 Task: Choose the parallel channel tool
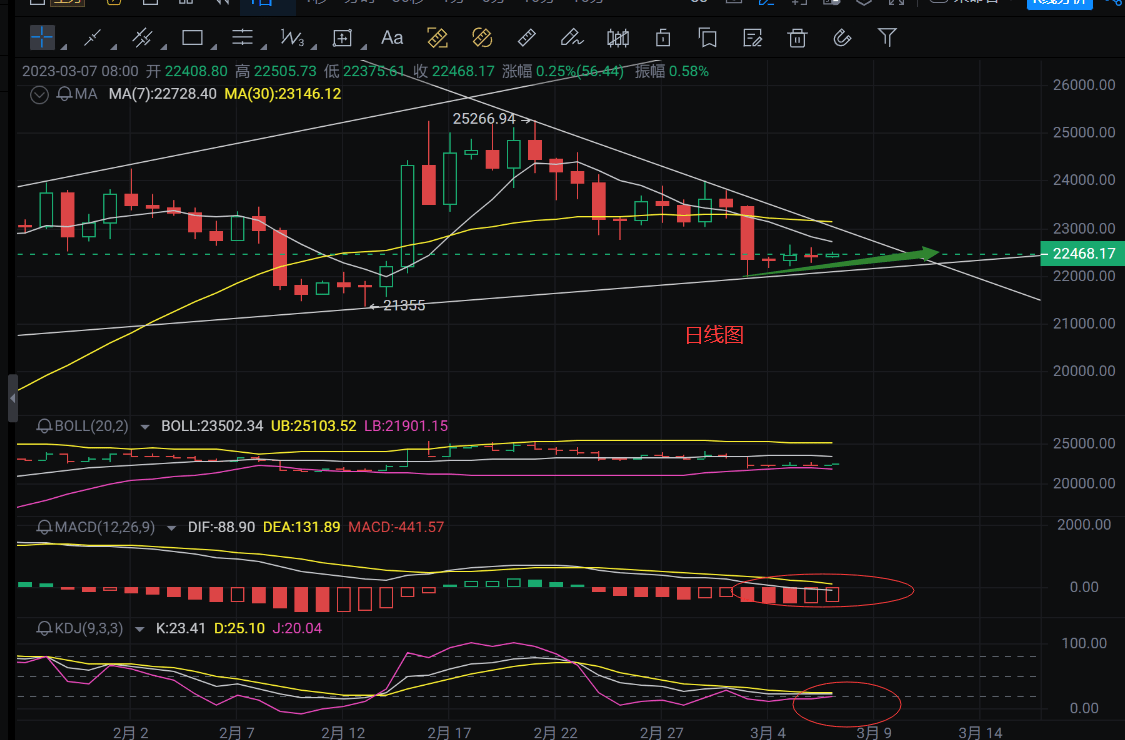pos(142,38)
